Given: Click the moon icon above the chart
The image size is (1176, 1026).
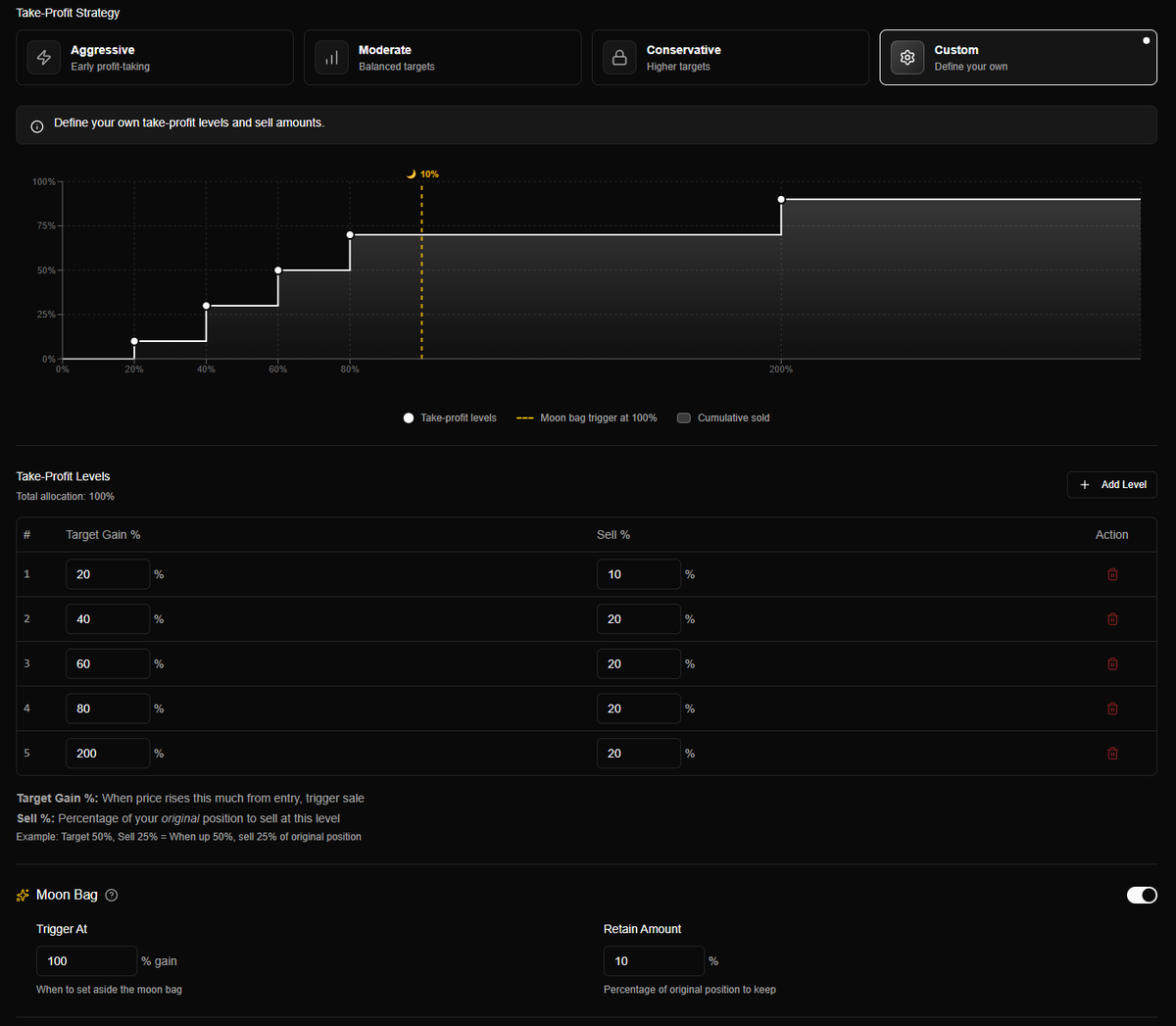Looking at the screenshot, I should pos(412,174).
